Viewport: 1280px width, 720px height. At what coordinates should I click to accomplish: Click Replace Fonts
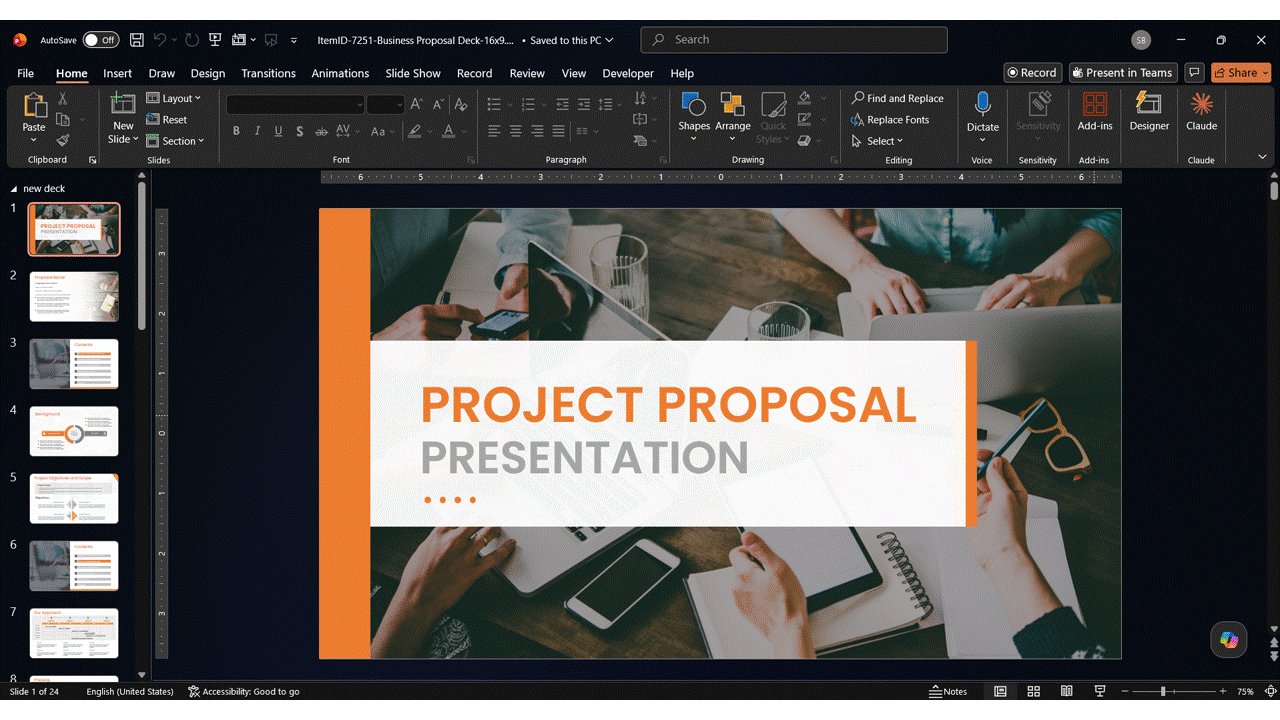pos(890,120)
